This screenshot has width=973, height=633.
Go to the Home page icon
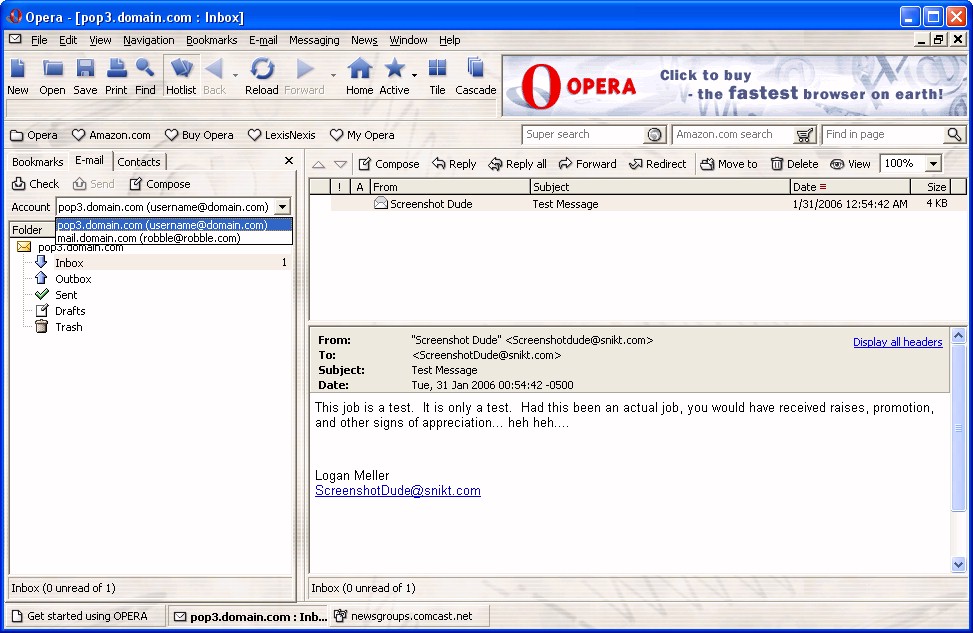(x=360, y=69)
